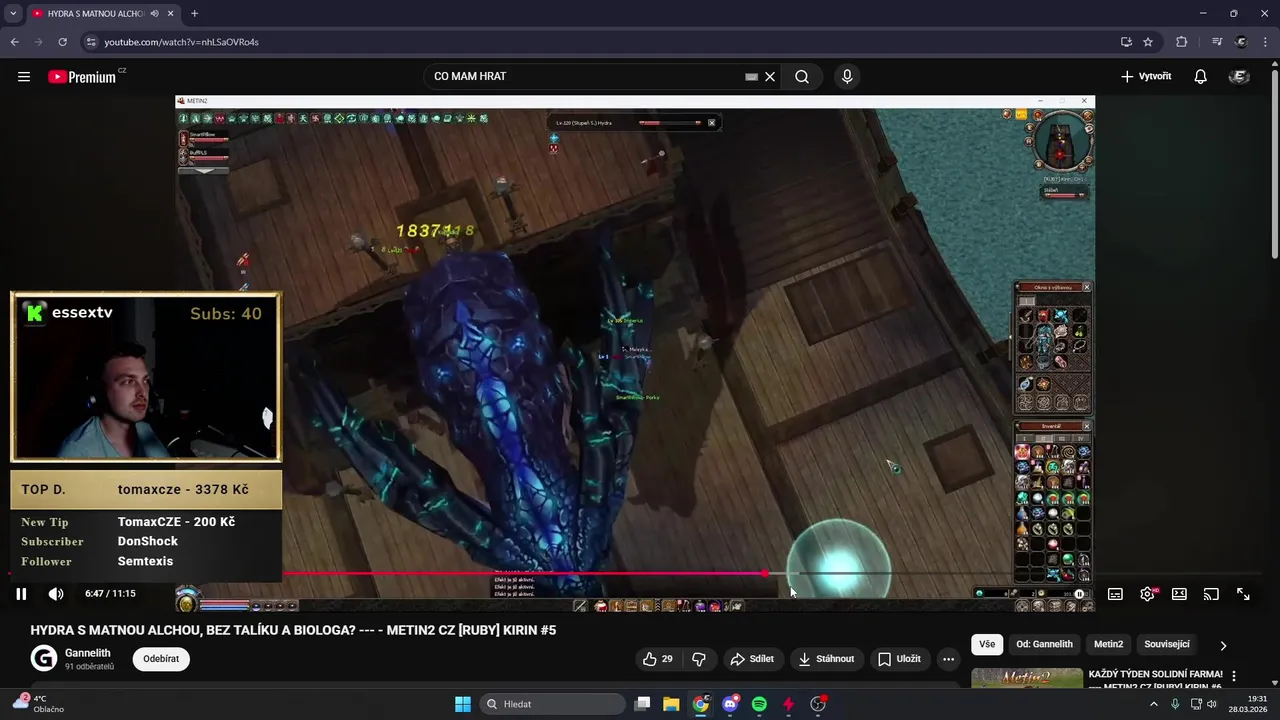View site information icon in address bar
Viewport: 1280px width, 720px height.
pos(91,42)
